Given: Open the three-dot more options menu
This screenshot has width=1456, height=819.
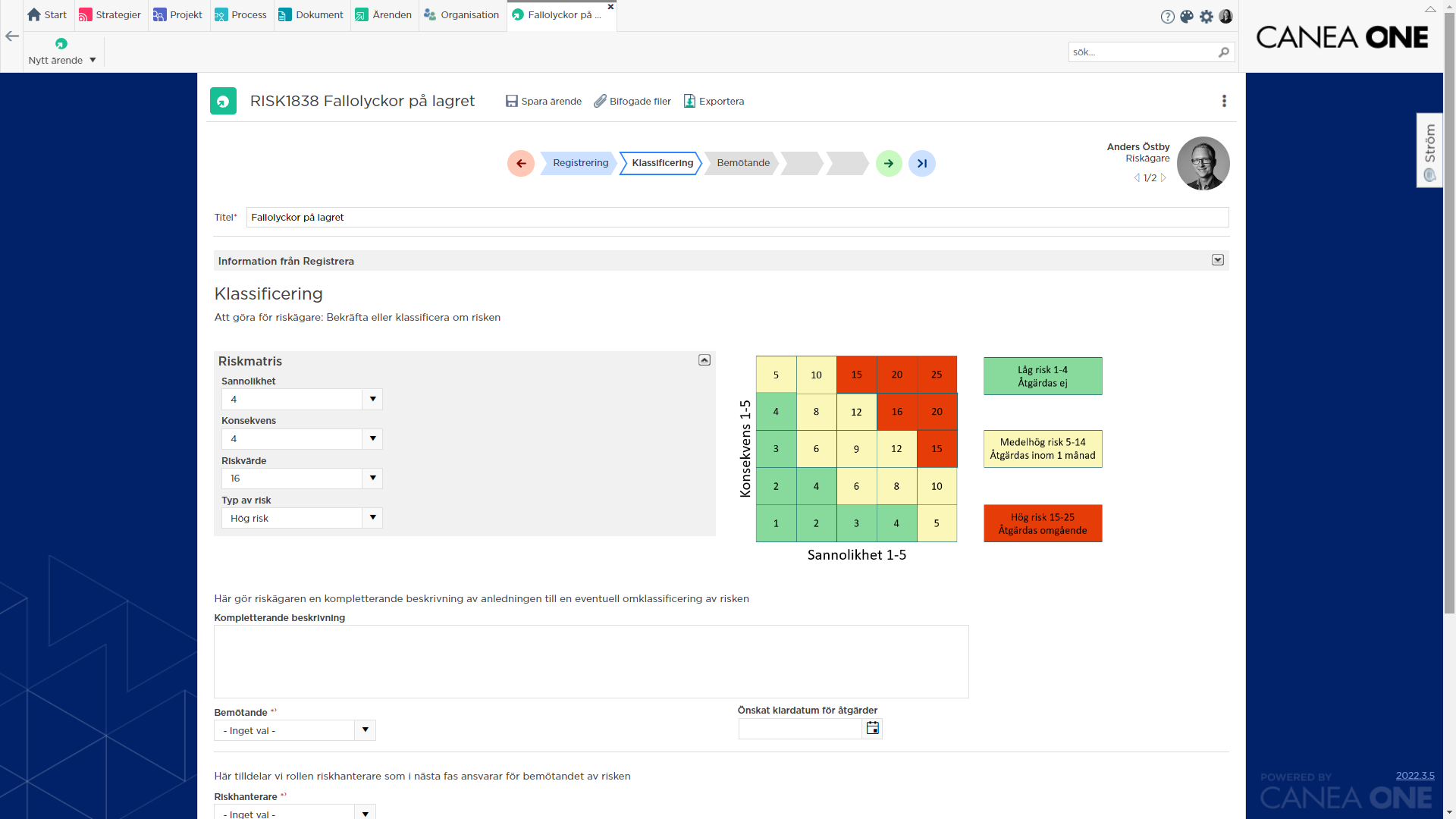Looking at the screenshot, I should coord(1224,101).
